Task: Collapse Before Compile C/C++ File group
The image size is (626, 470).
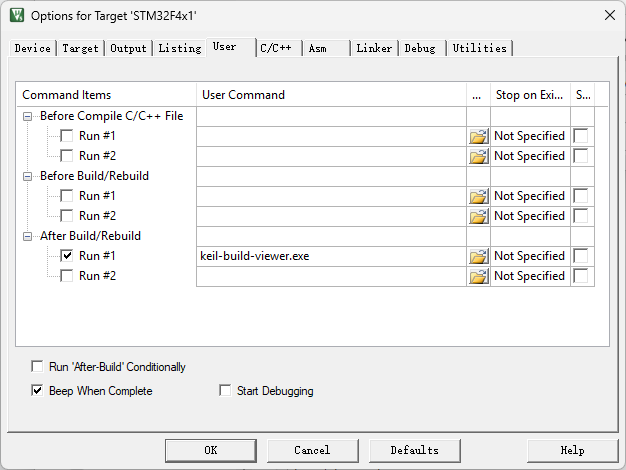Action: click(27, 116)
